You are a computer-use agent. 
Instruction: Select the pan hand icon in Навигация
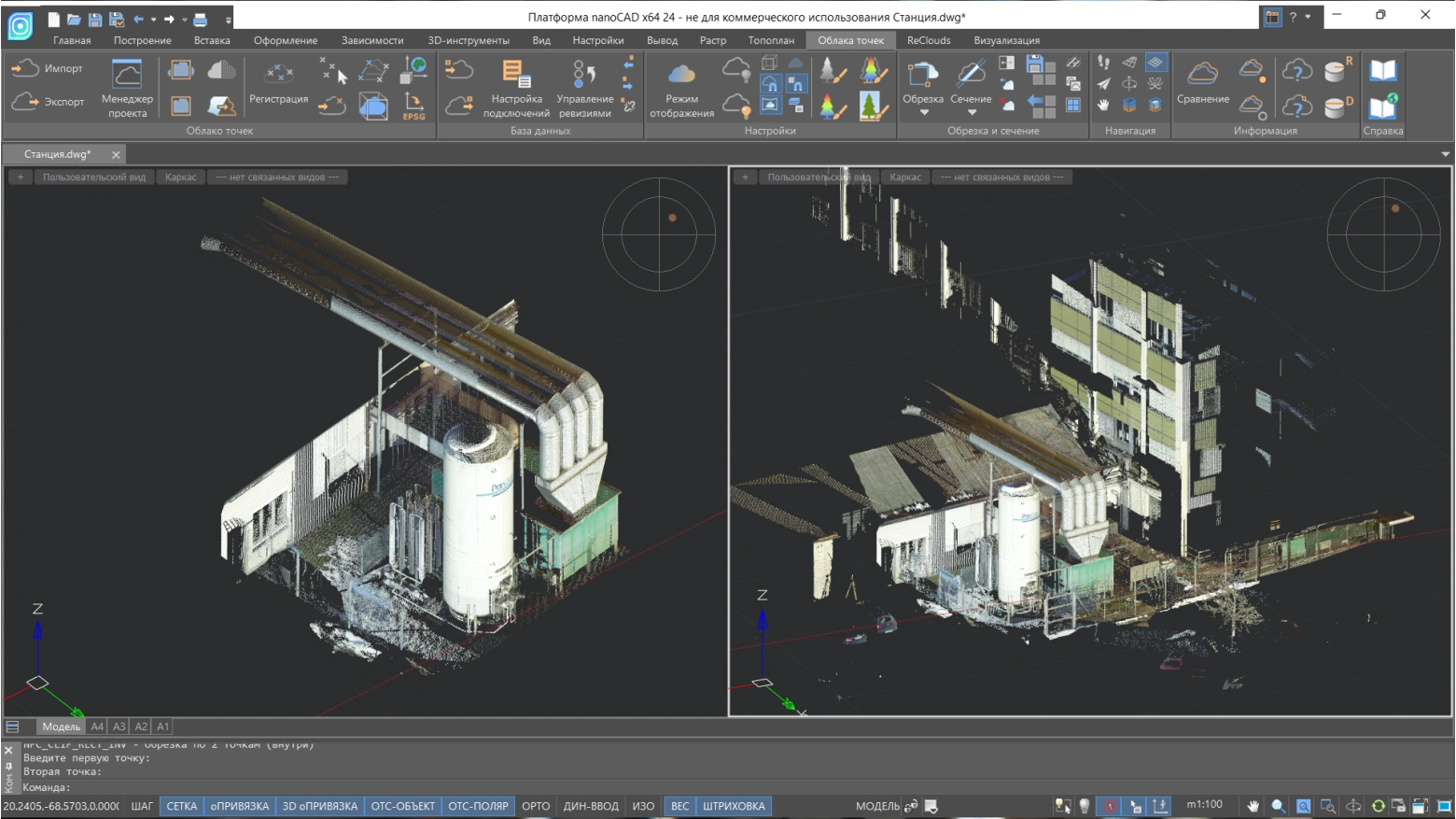(1104, 106)
